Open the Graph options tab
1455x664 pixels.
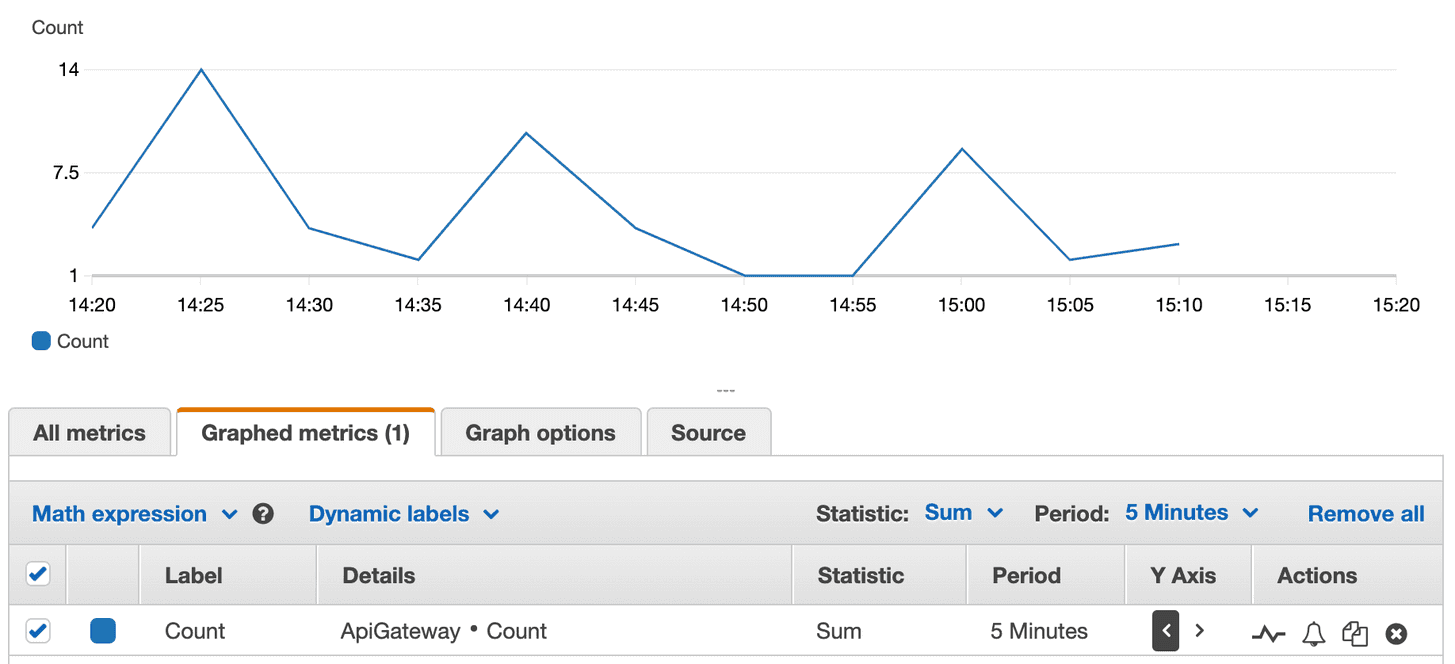pos(539,432)
